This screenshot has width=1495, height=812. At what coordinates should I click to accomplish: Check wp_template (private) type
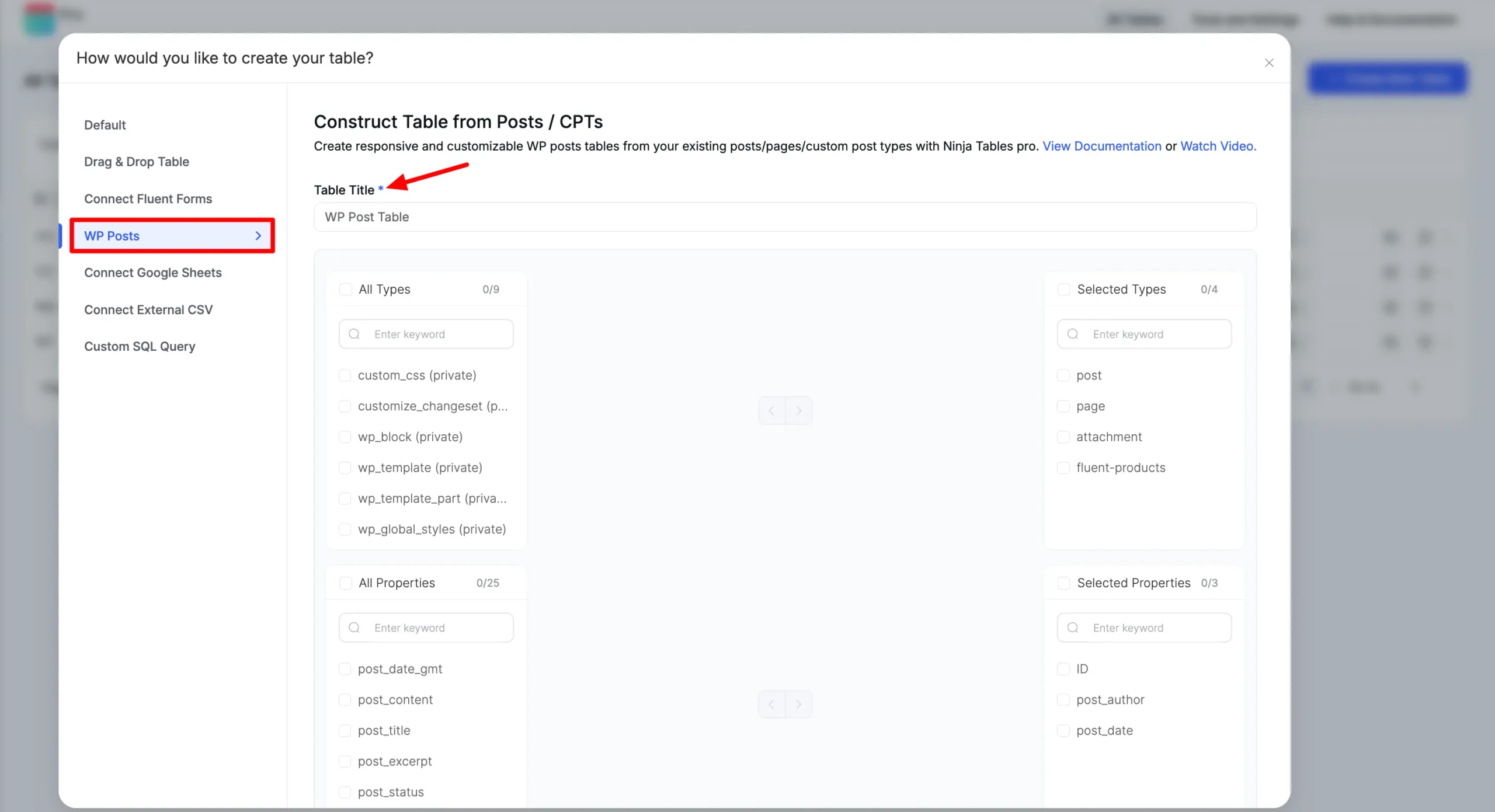345,468
